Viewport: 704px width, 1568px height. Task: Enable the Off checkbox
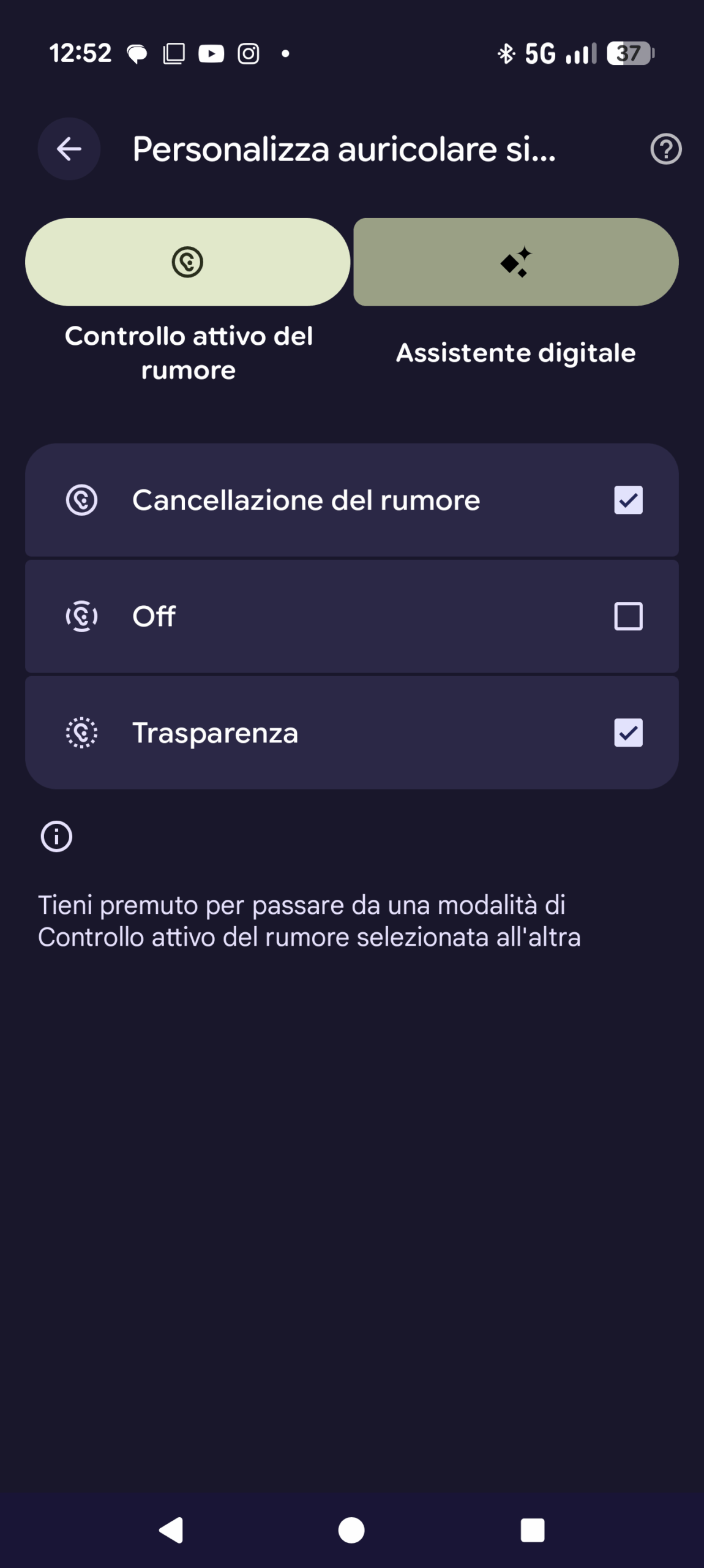pos(628,616)
